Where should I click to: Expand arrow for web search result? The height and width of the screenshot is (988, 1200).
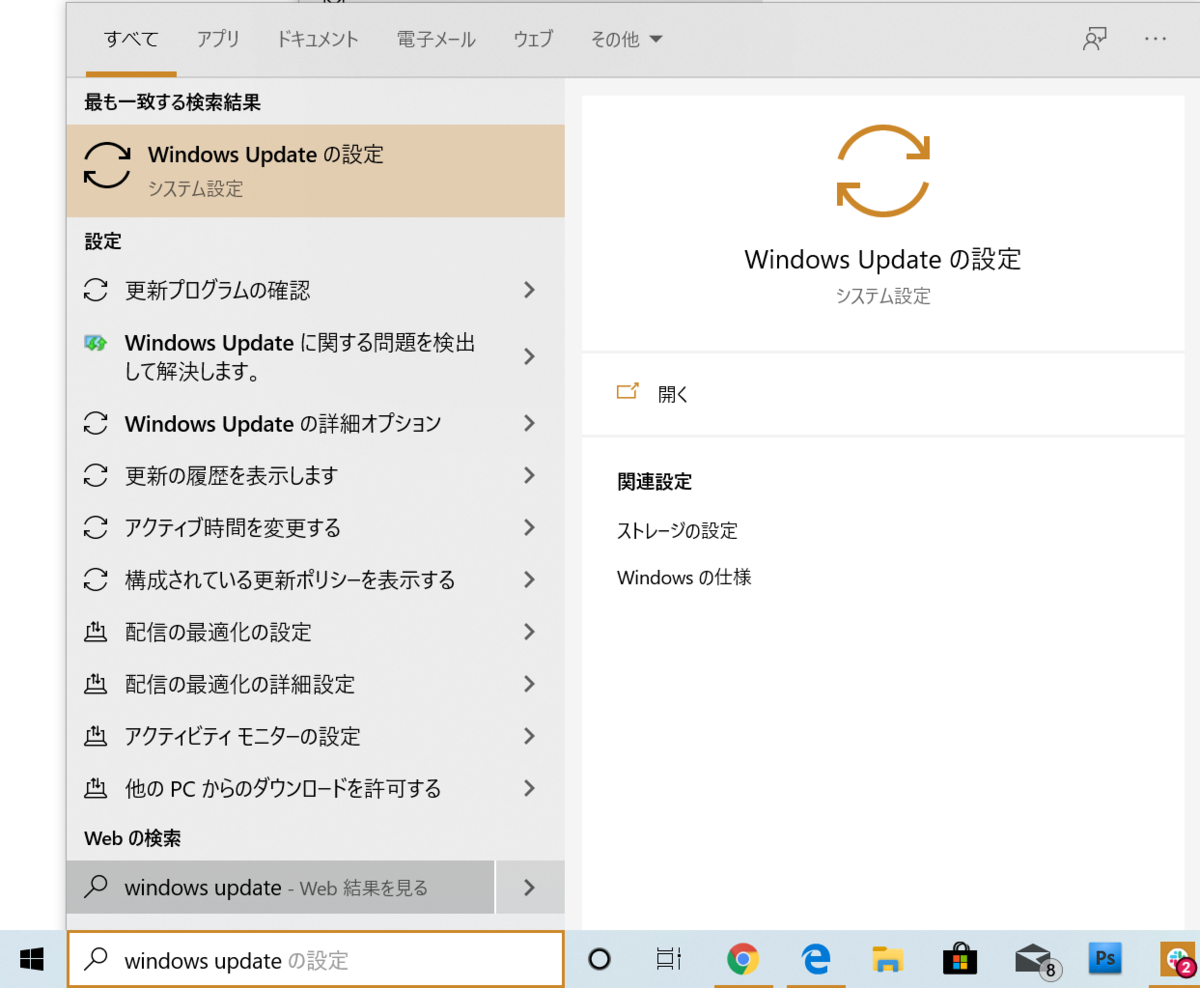(530, 887)
